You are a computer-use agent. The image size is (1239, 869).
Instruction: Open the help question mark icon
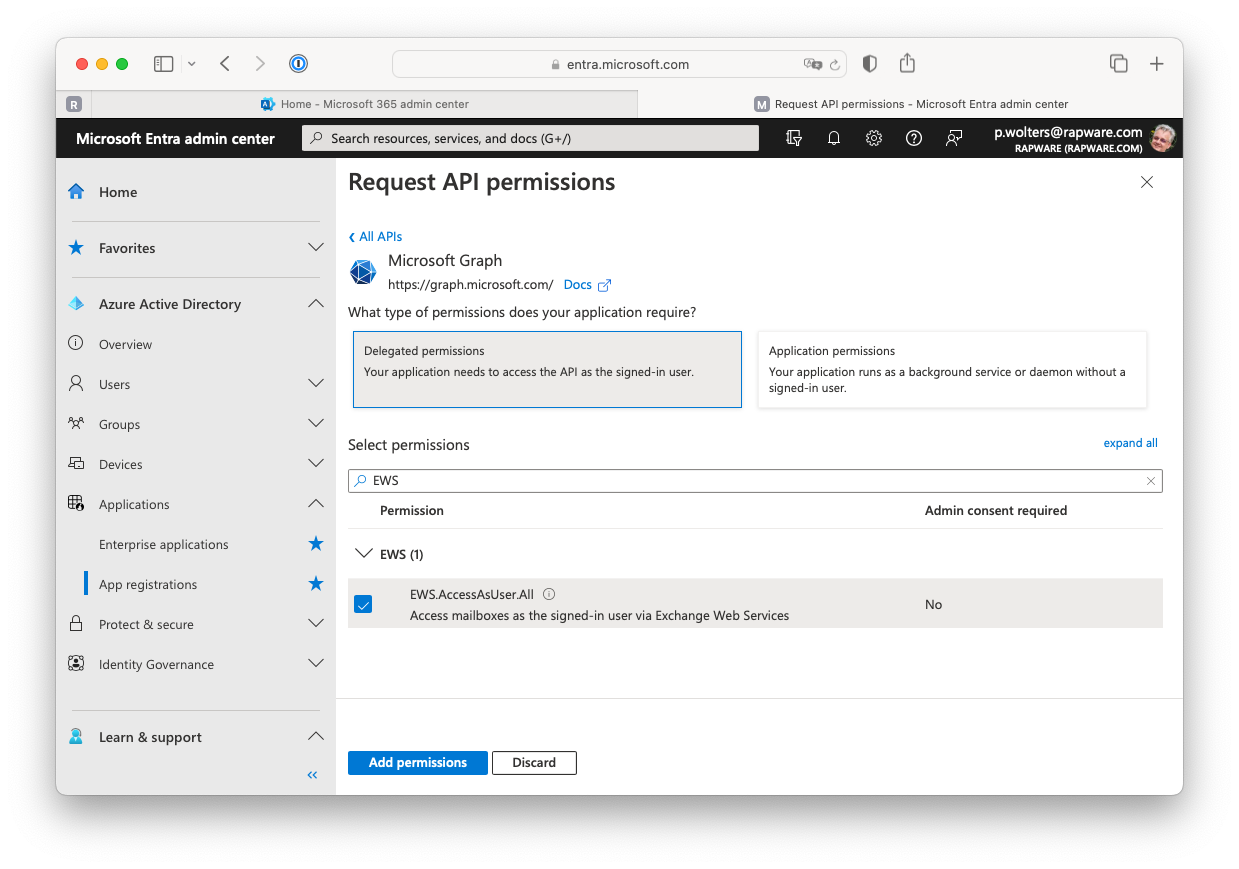pos(914,138)
